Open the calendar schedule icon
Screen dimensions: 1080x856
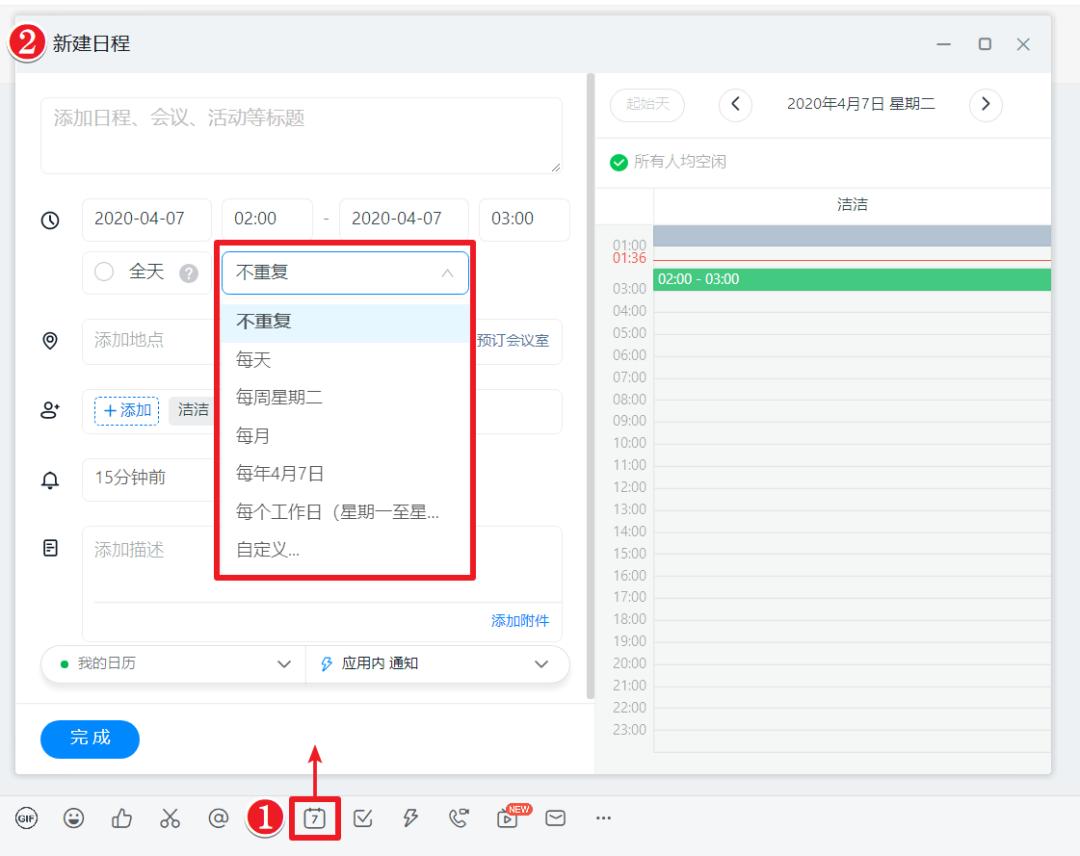click(314, 817)
